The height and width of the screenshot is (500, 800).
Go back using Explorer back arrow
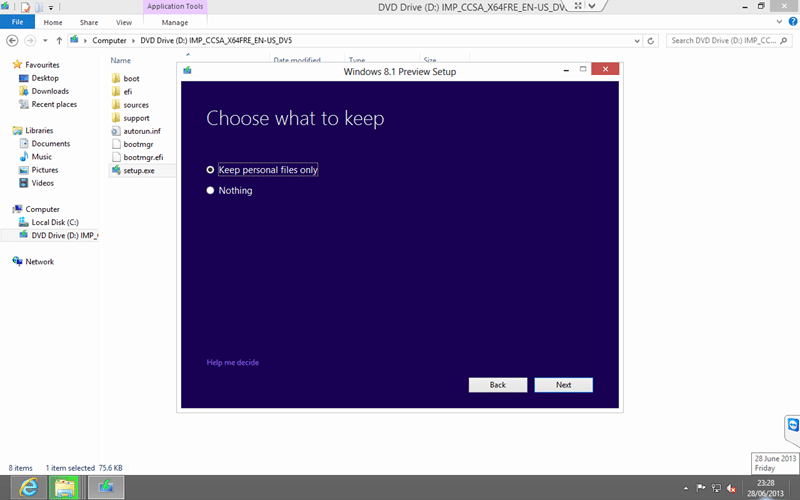(12, 40)
